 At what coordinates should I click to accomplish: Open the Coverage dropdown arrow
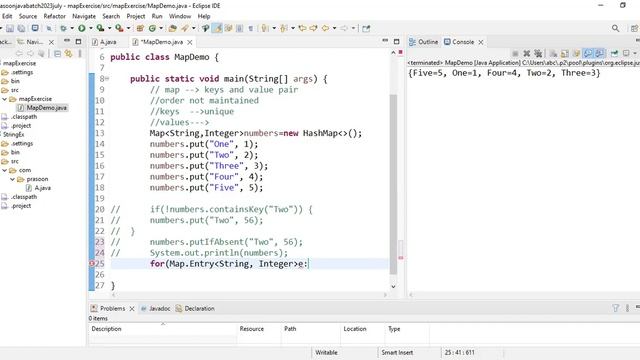[109, 28]
